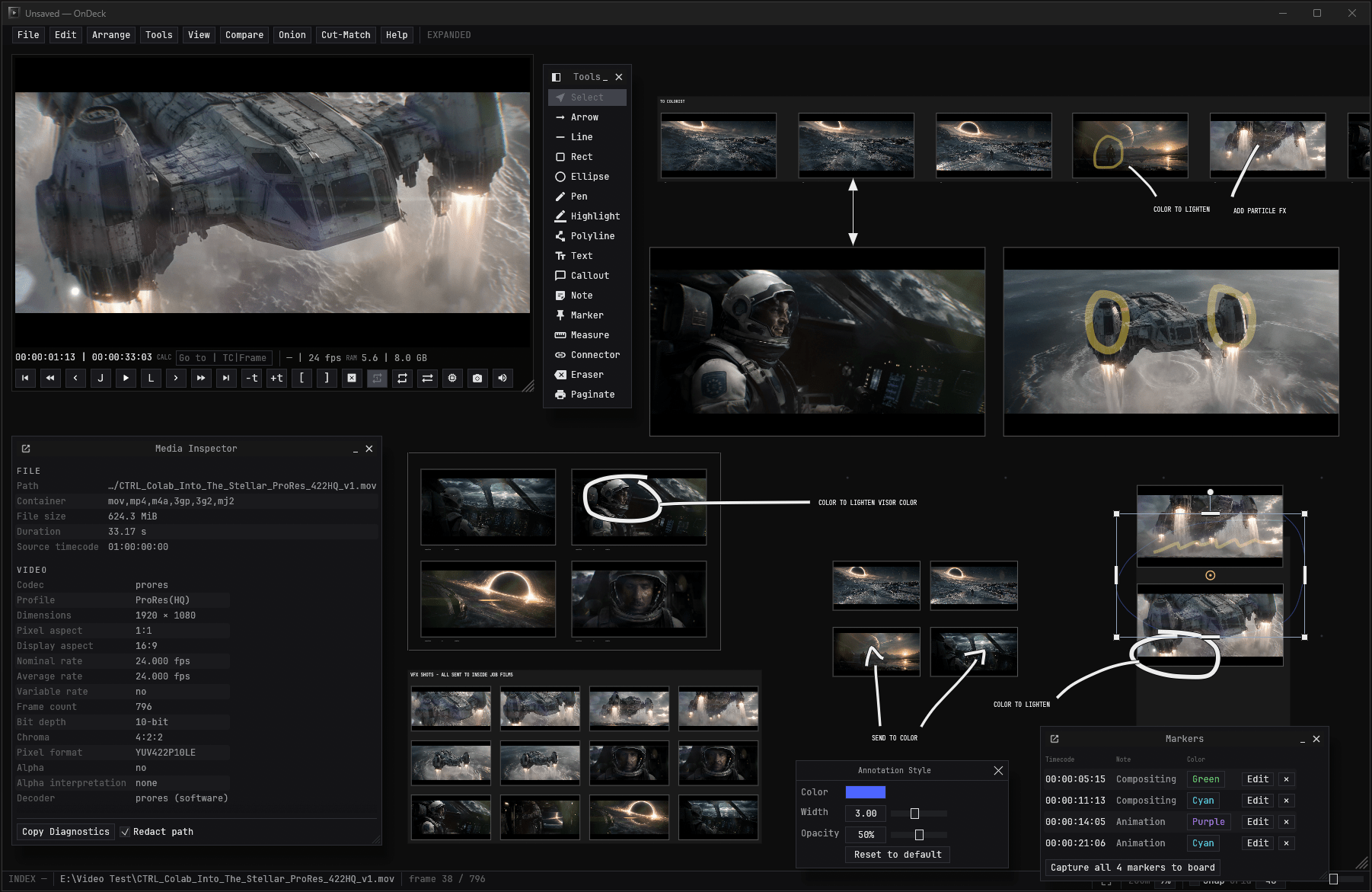Viewport: 1372px width, 892px height.
Task: Select the Polyline tool
Action: 587,236
